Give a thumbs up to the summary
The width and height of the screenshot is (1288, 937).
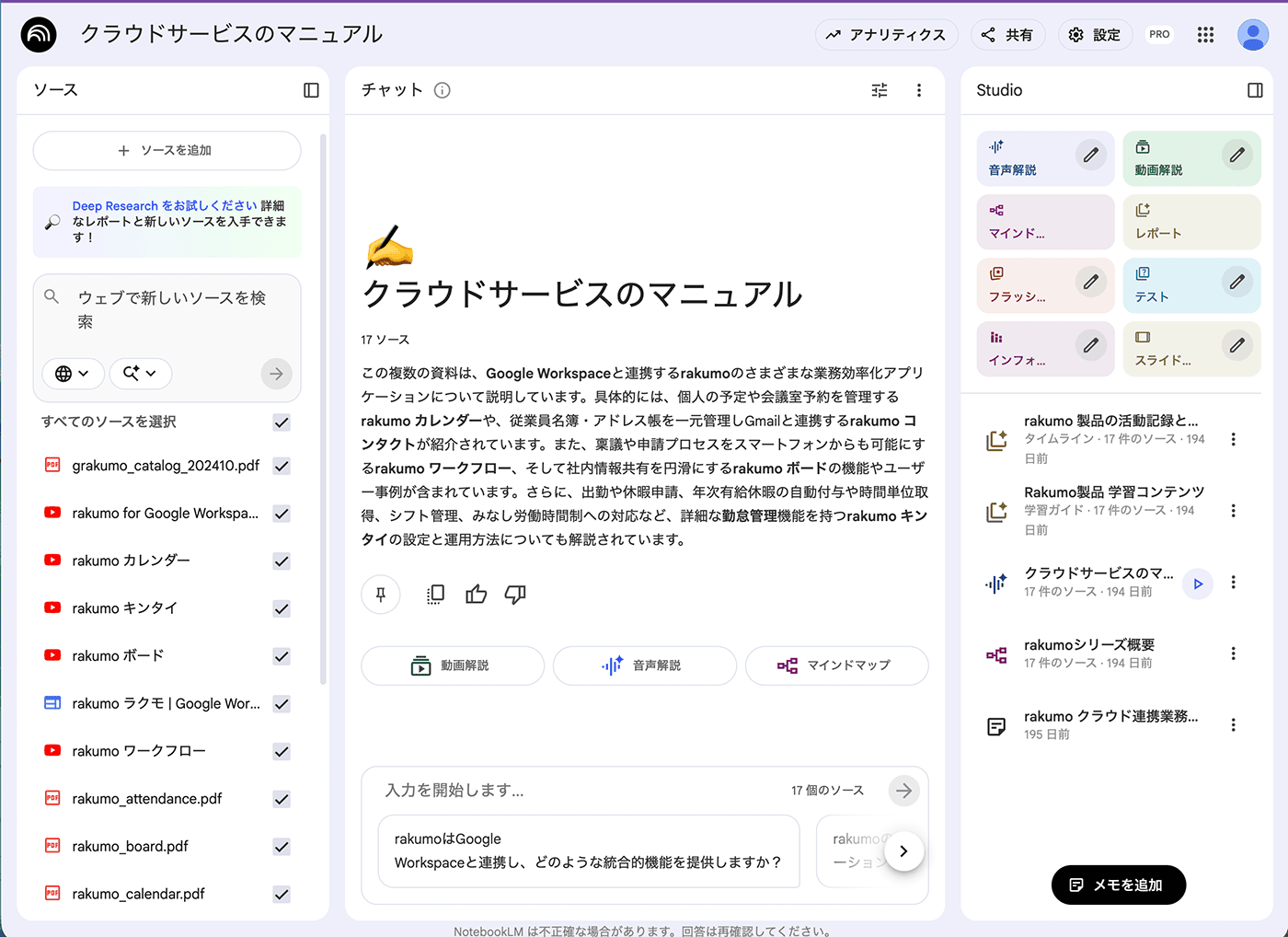476,594
